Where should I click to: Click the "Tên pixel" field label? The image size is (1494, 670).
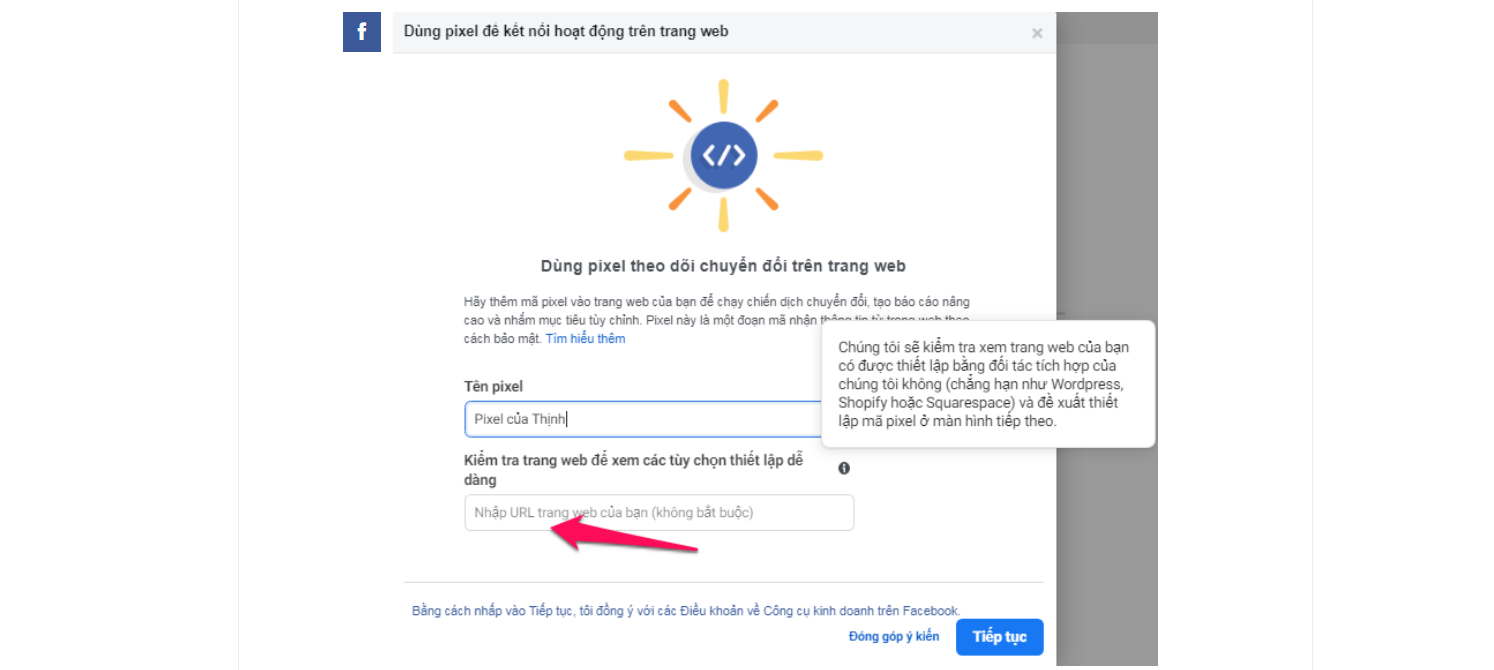(x=494, y=386)
